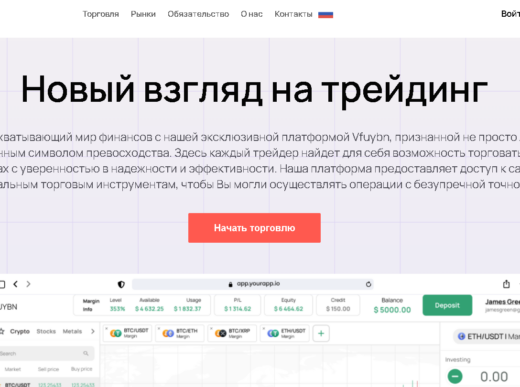Click the Usage $1 832.37 value

click(187, 309)
